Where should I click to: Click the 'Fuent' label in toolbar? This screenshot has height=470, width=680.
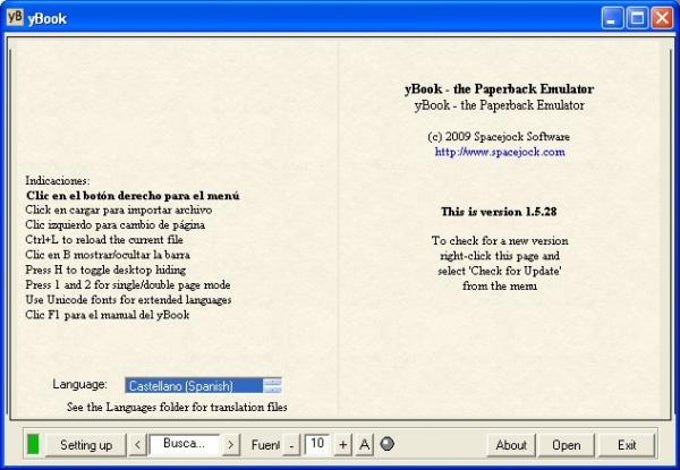(265, 445)
